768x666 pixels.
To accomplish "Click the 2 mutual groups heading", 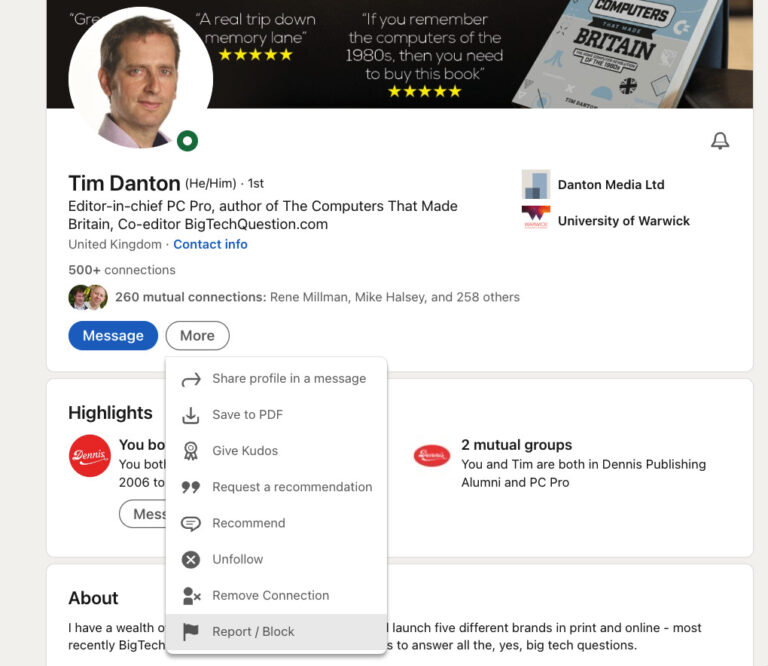I will pyautogui.click(x=516, y=445).
